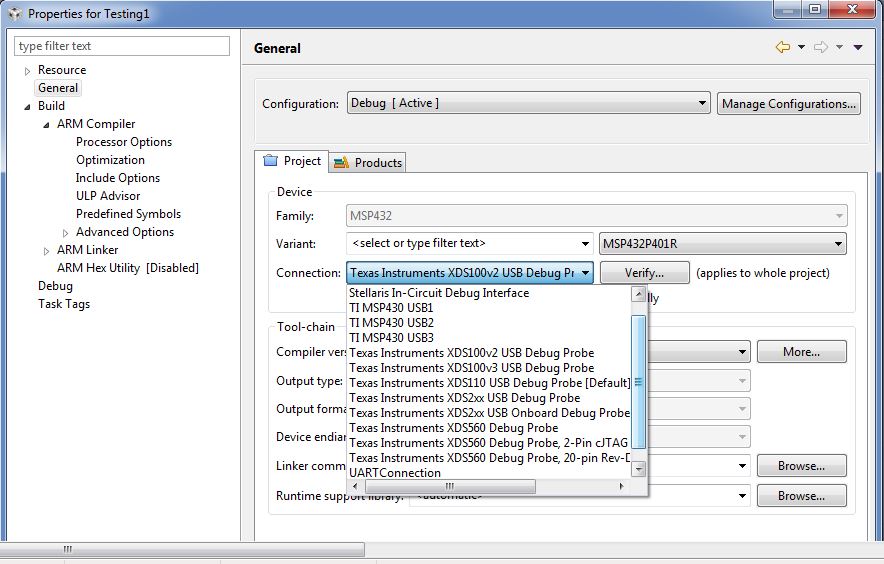Click the Project tab folder icon

(271, 161)
